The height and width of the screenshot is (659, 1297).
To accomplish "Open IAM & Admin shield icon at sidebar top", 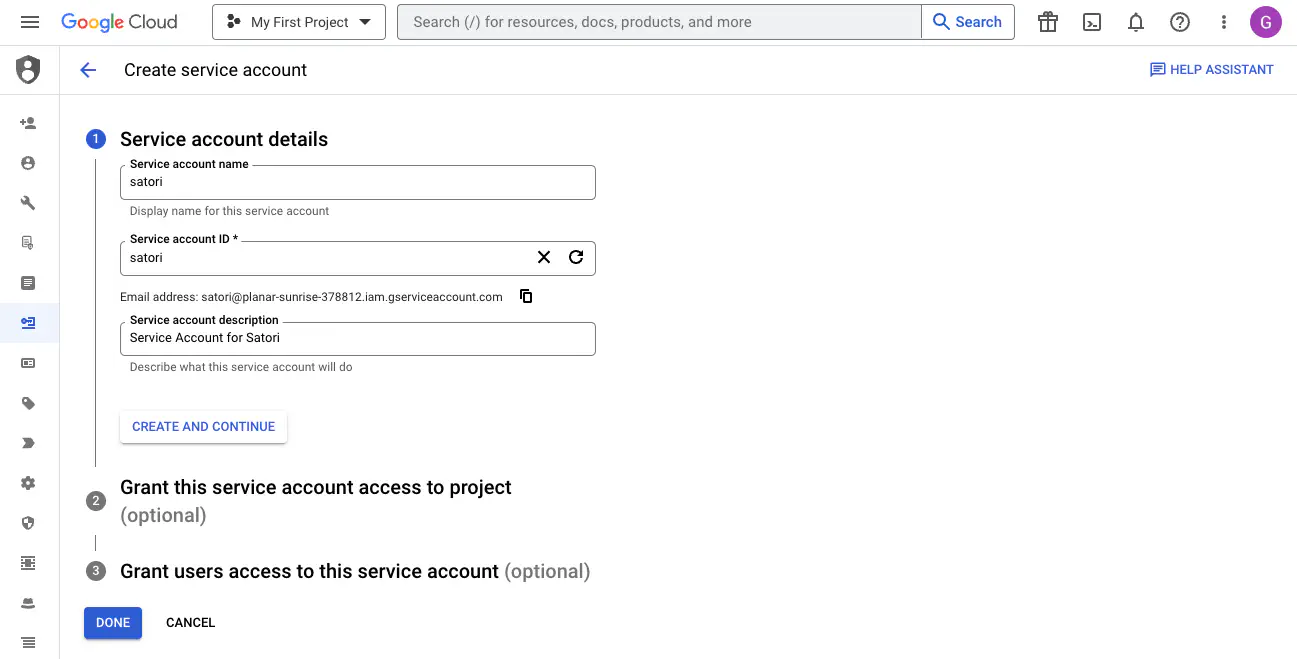I will (28, 69).
